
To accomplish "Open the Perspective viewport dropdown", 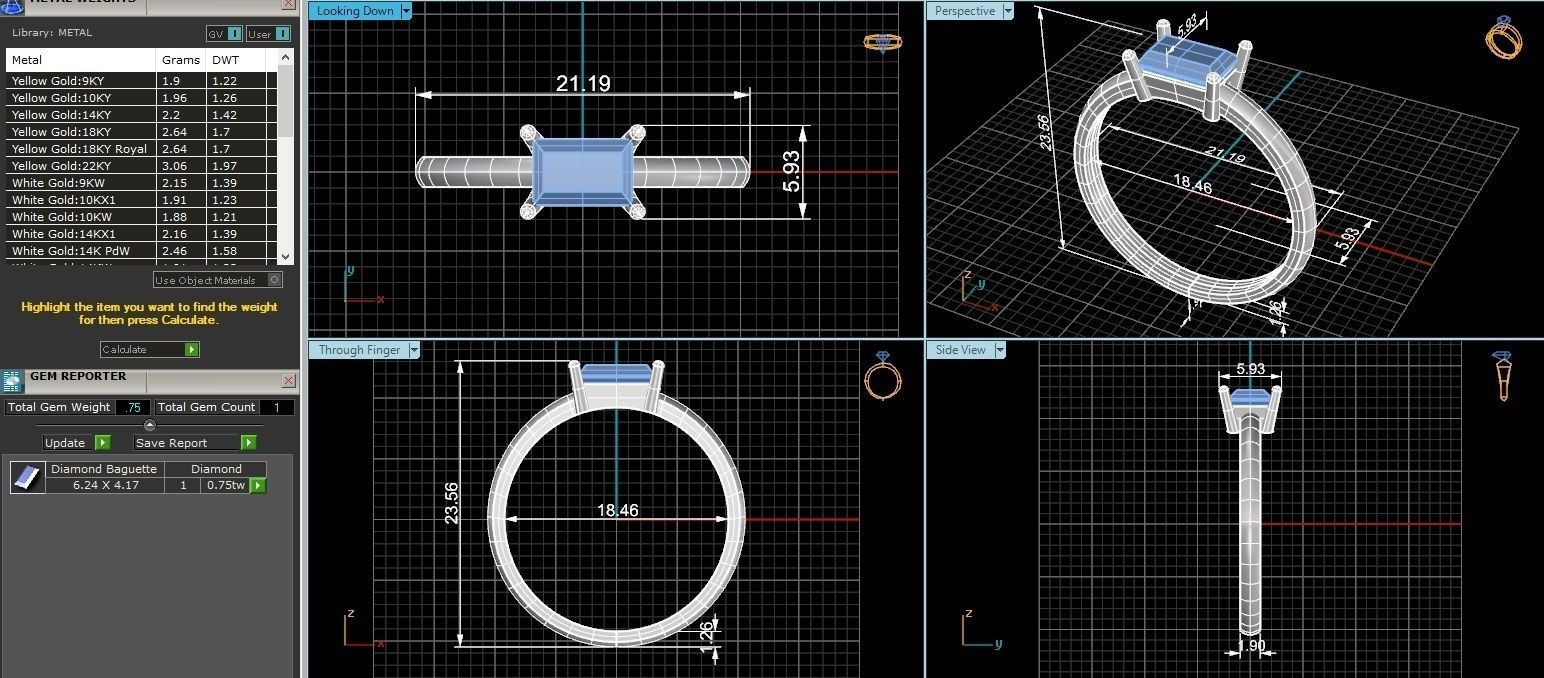I will tap(1007, 11).
